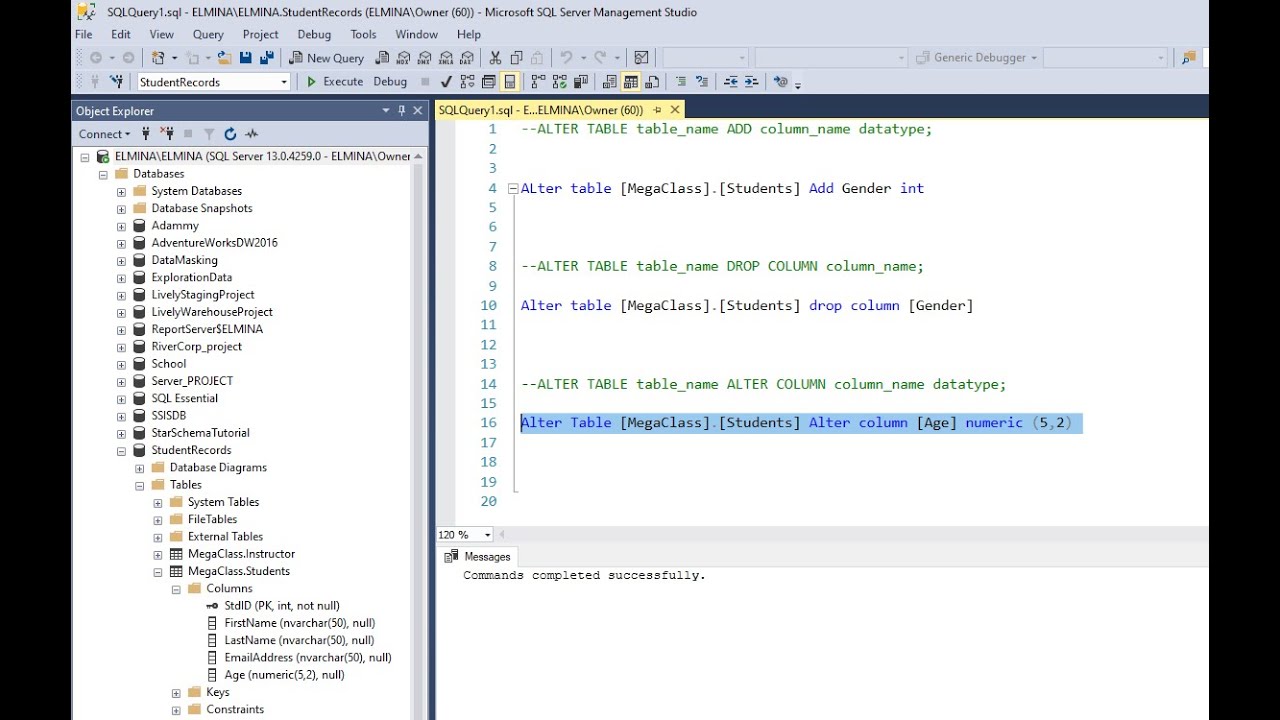Image resolution: width=1280 pixels, height=720 pixels.
Task: Click the Activity Monitor icon in Object Explorer
Action: (252, 134)
